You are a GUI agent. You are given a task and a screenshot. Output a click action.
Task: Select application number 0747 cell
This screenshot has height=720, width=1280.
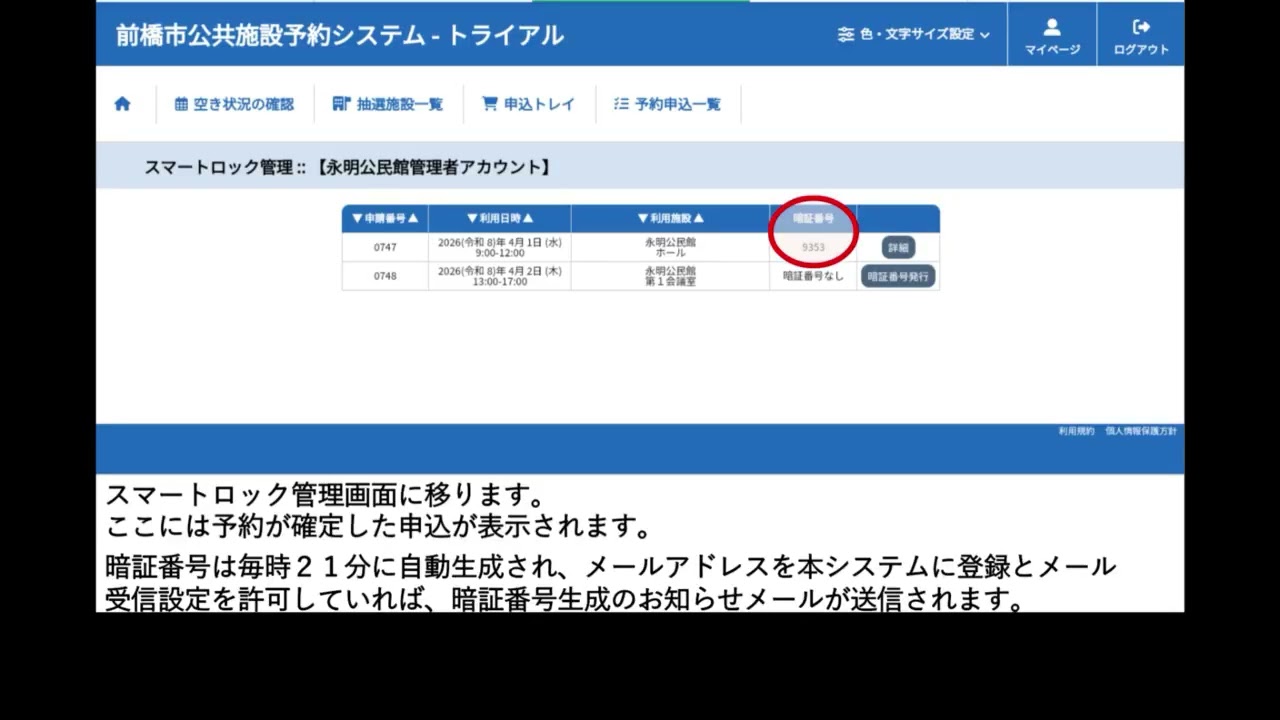coord(385,247)
